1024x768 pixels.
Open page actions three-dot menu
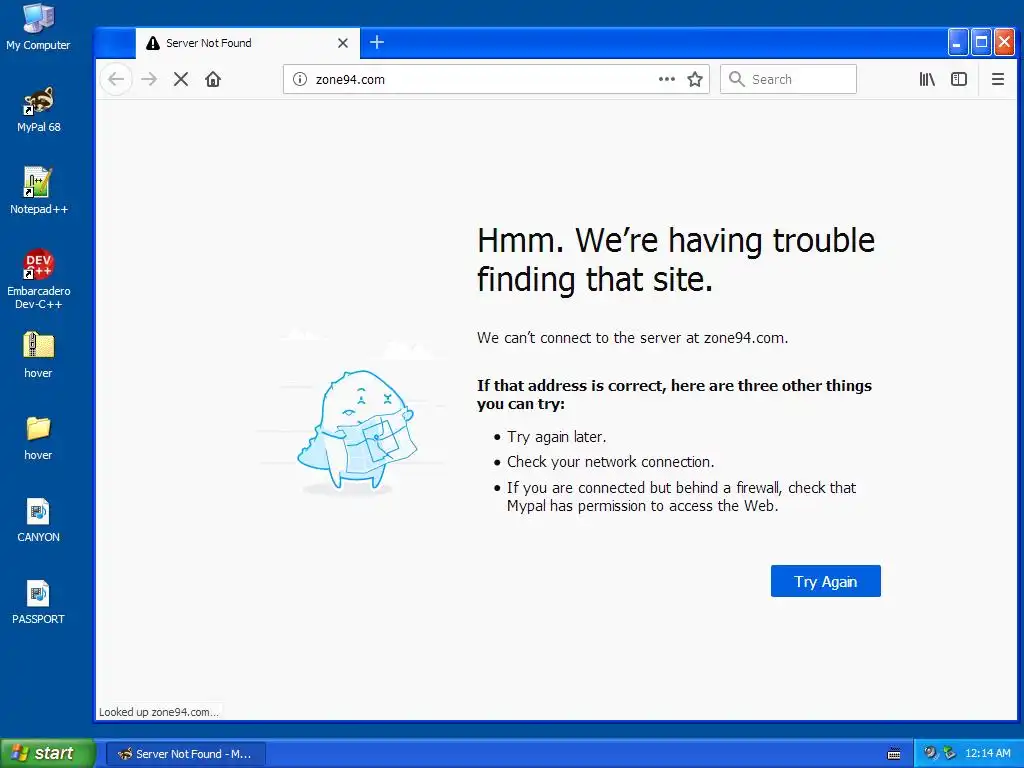(x=667, y=79)
